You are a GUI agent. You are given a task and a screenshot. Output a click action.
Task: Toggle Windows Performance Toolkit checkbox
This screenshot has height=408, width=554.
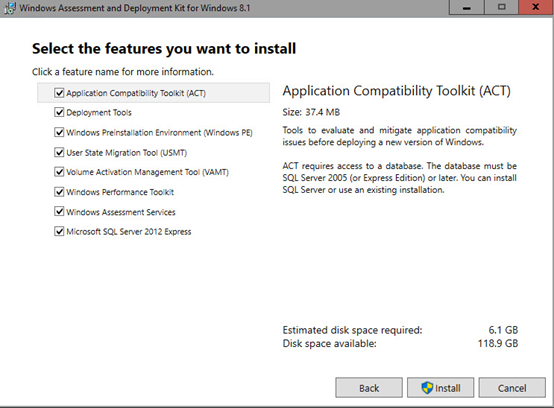(x=59, y=192)
